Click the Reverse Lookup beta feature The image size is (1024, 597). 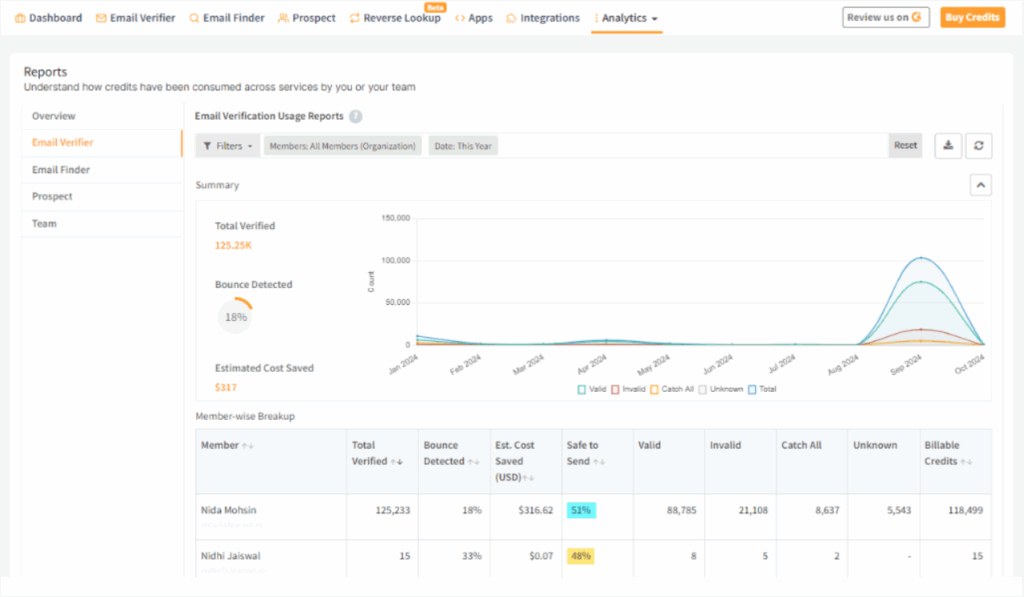pos(395,18)
